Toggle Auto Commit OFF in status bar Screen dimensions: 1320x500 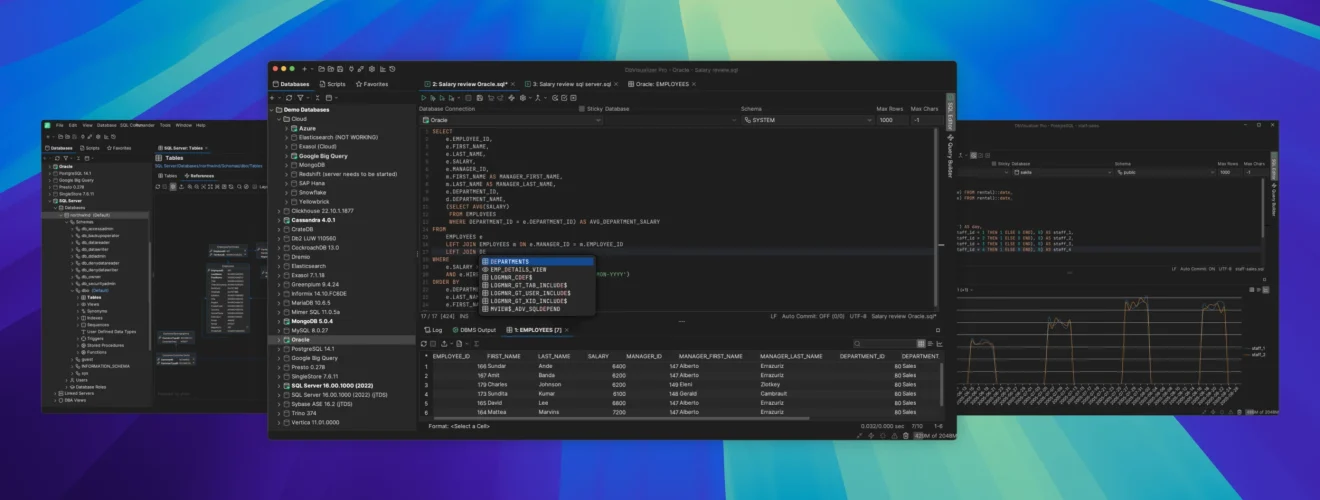(814, 316)
